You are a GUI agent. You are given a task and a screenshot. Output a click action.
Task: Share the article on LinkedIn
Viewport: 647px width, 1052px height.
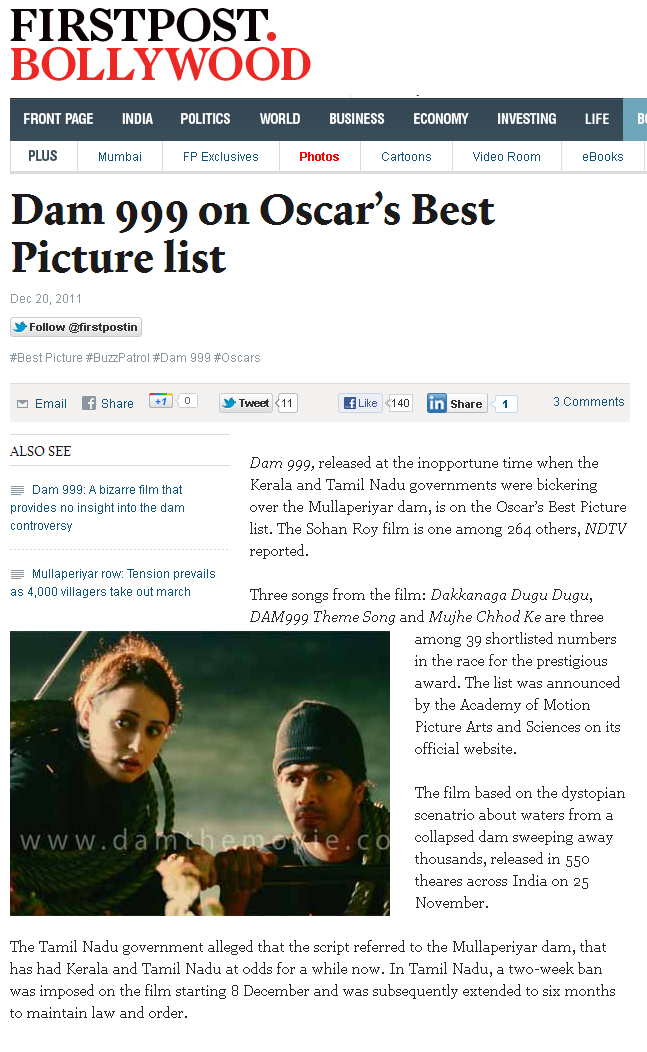(x=457, y=403)
